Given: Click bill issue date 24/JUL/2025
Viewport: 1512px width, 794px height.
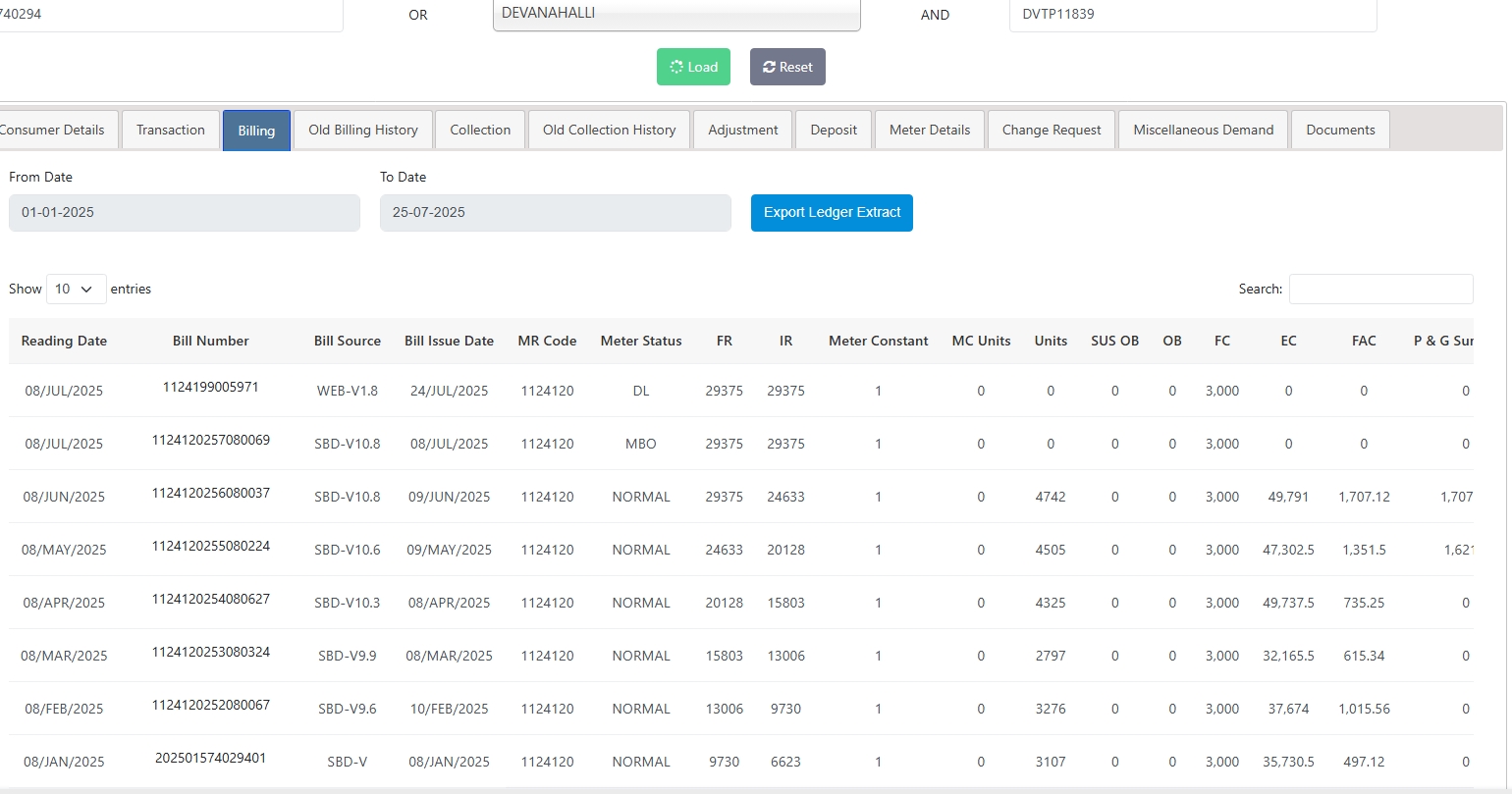Looking at the screenshot, I should click(x=450, y=391).
